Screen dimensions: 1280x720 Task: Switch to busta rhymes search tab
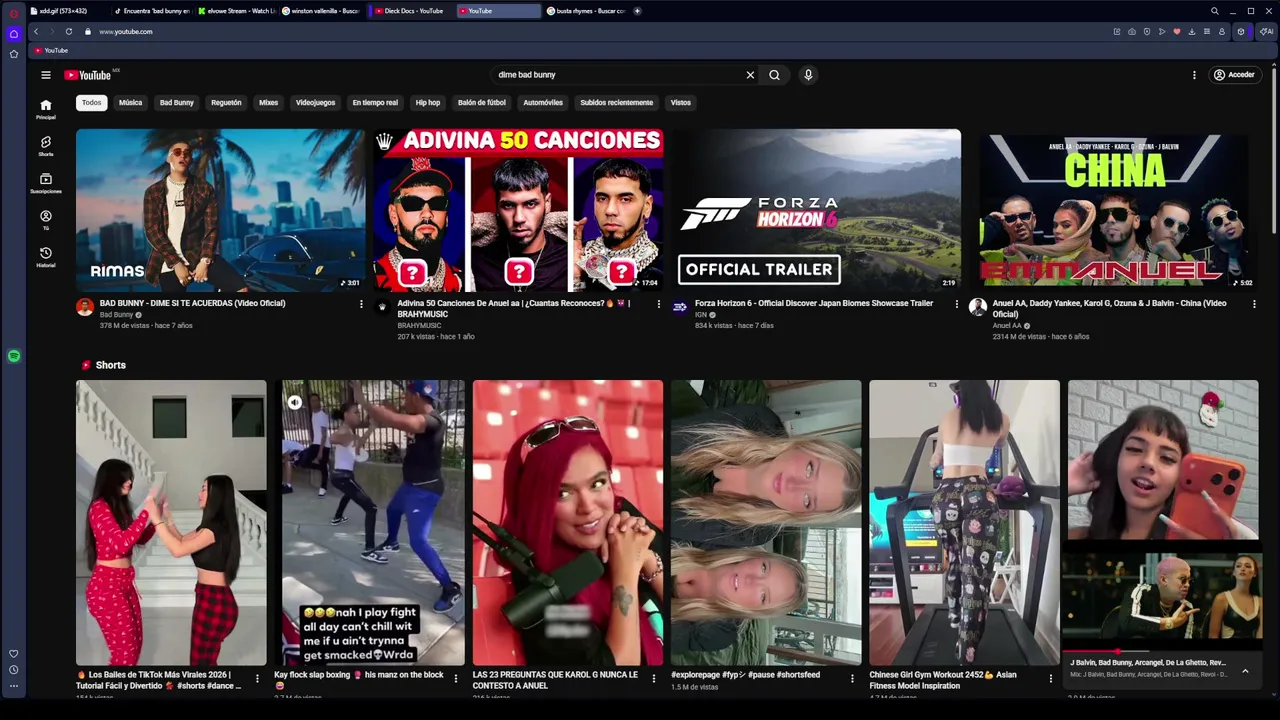(x=585, y=11)
